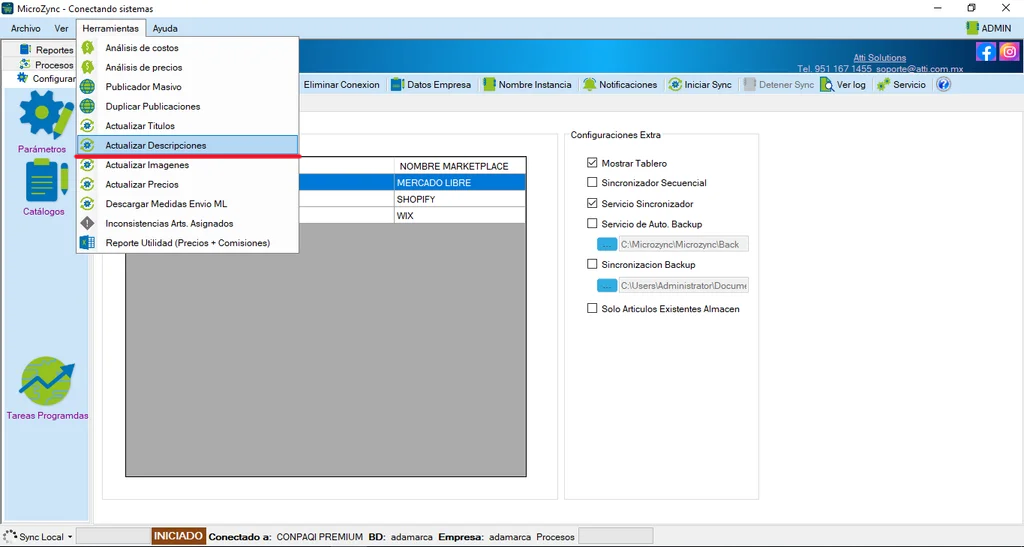Close the open Herramientas menu

(x=110, y=28)
